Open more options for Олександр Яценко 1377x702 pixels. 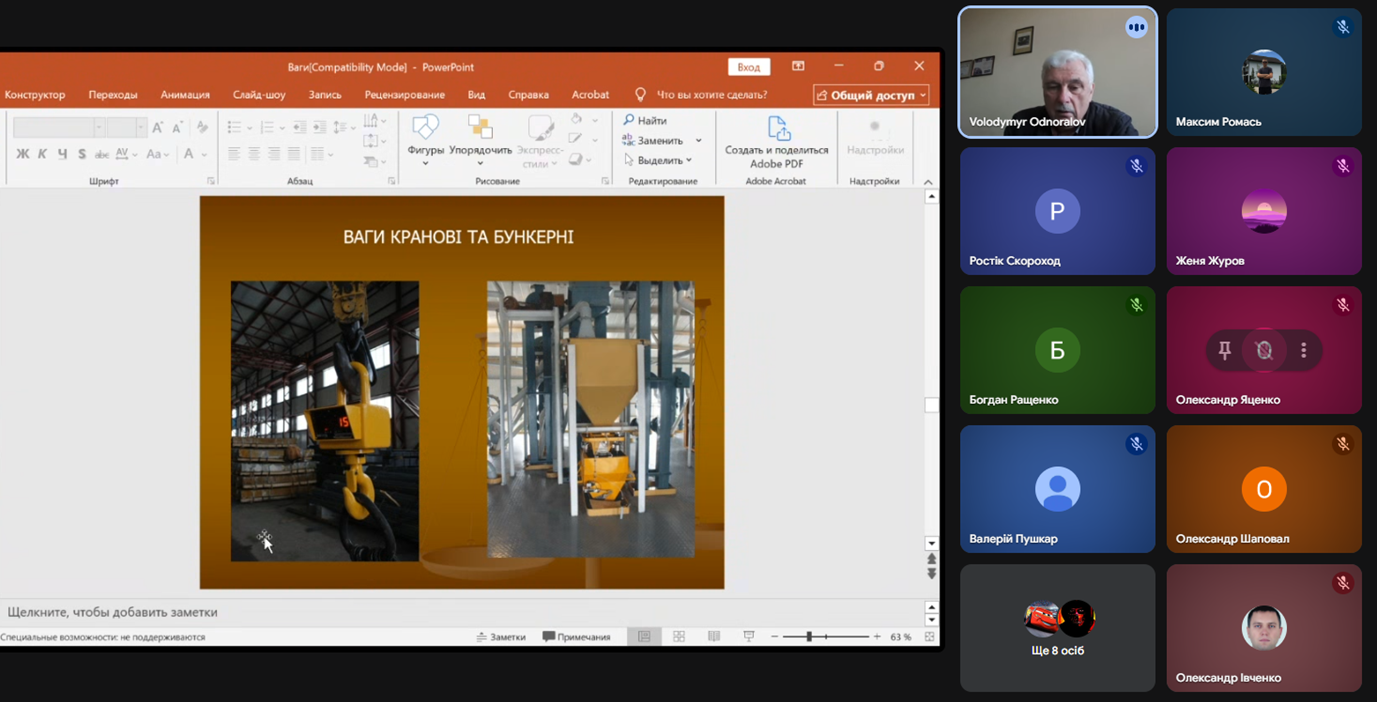(1303, 350)
